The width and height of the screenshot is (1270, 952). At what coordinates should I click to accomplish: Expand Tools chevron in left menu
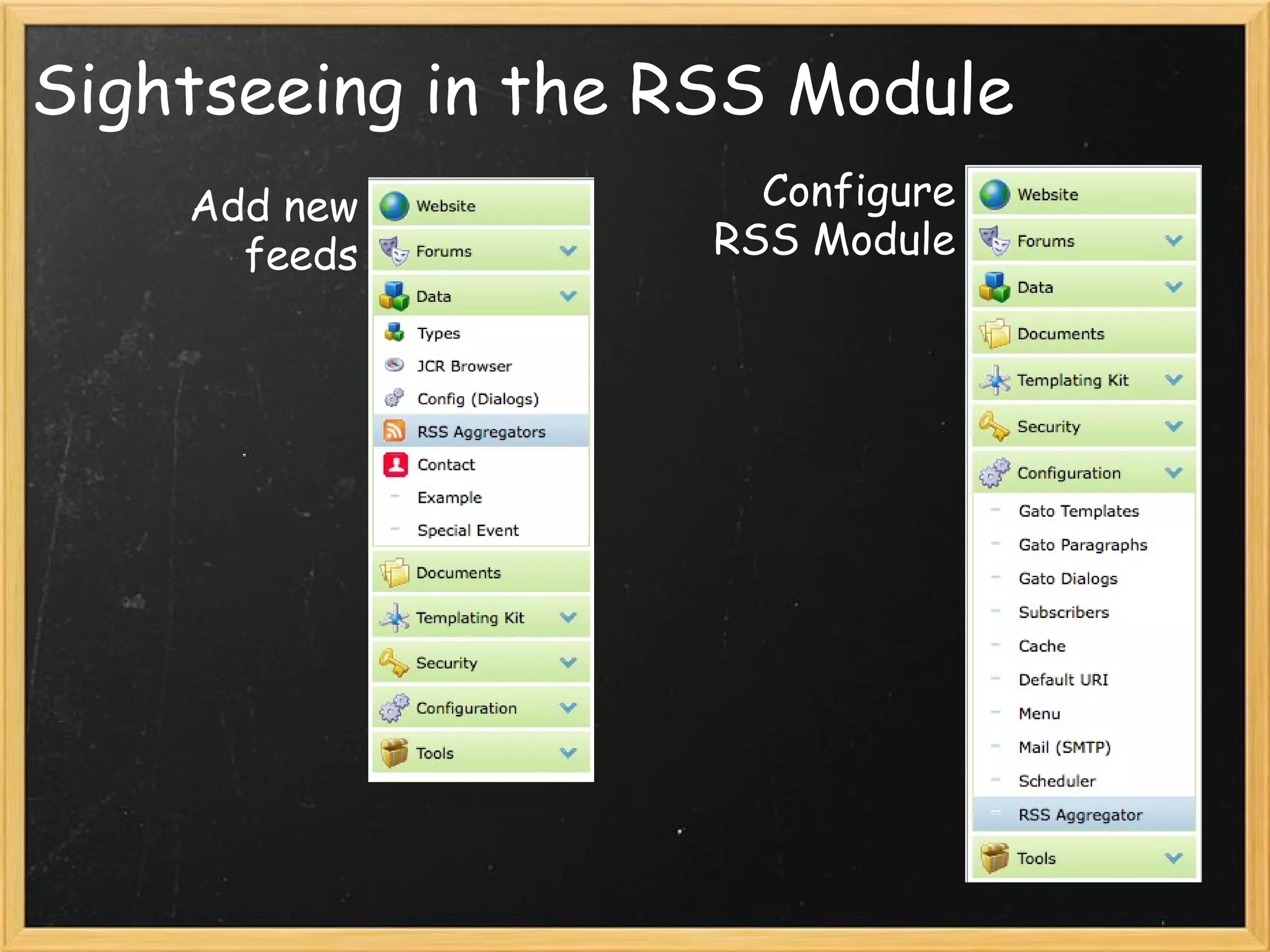click(x=569, y=753)
